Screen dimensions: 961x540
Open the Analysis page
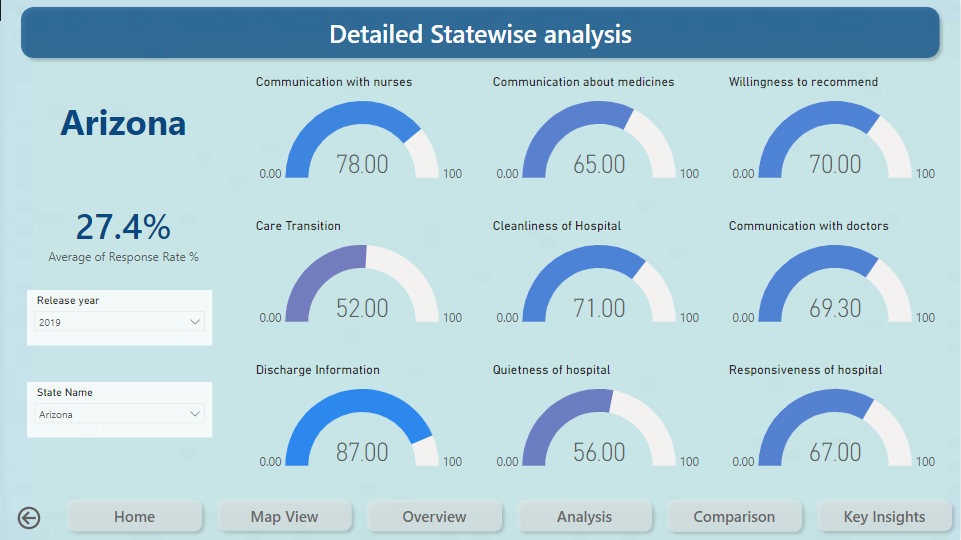585,516
